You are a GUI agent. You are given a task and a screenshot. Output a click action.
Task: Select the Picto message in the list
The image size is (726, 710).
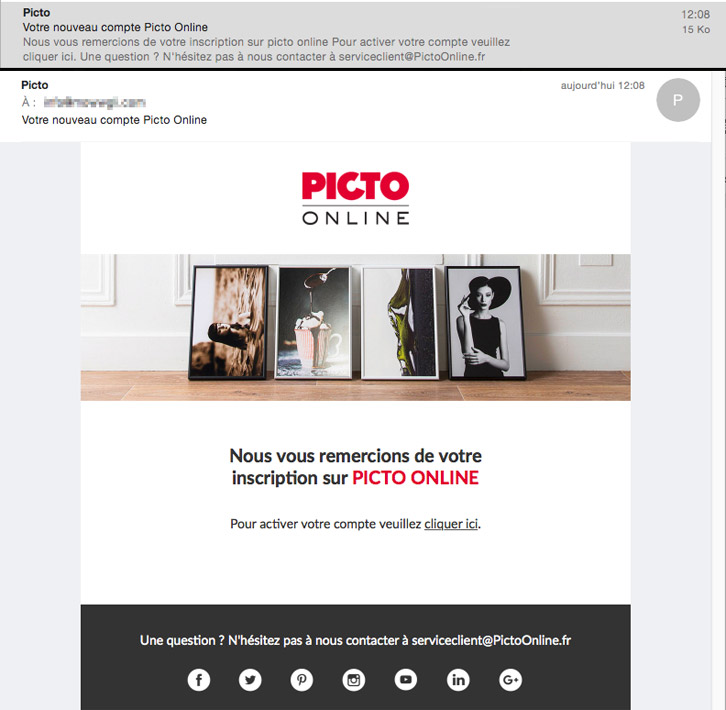click(363, 35)
